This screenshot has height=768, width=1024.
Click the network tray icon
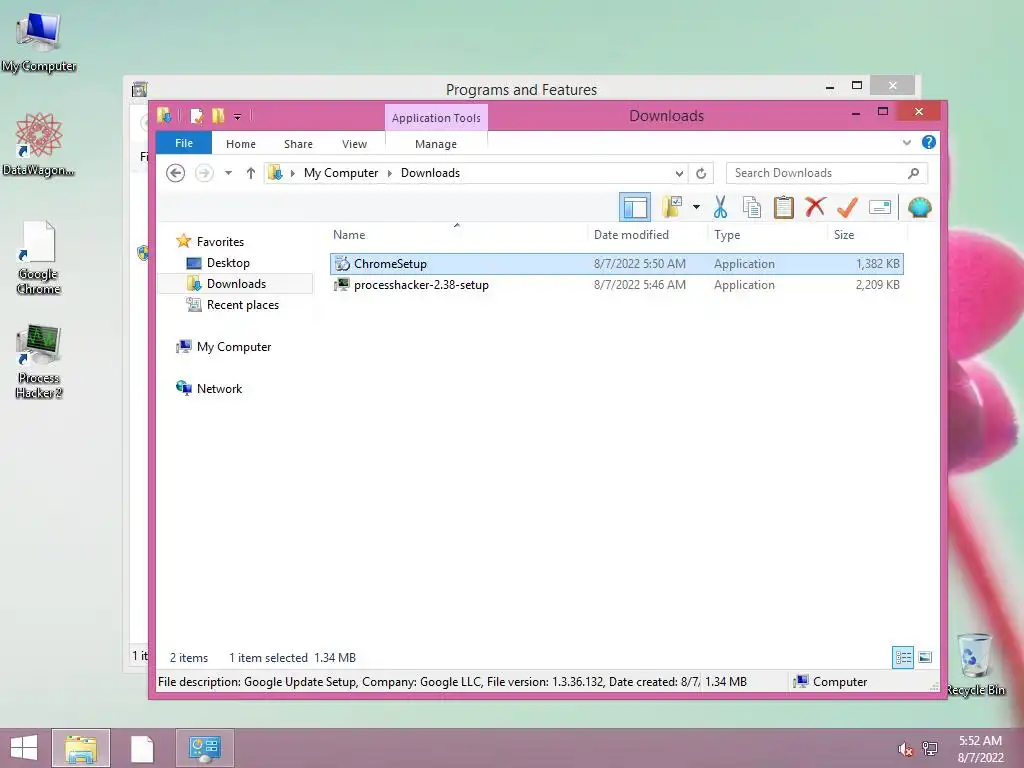930,749
